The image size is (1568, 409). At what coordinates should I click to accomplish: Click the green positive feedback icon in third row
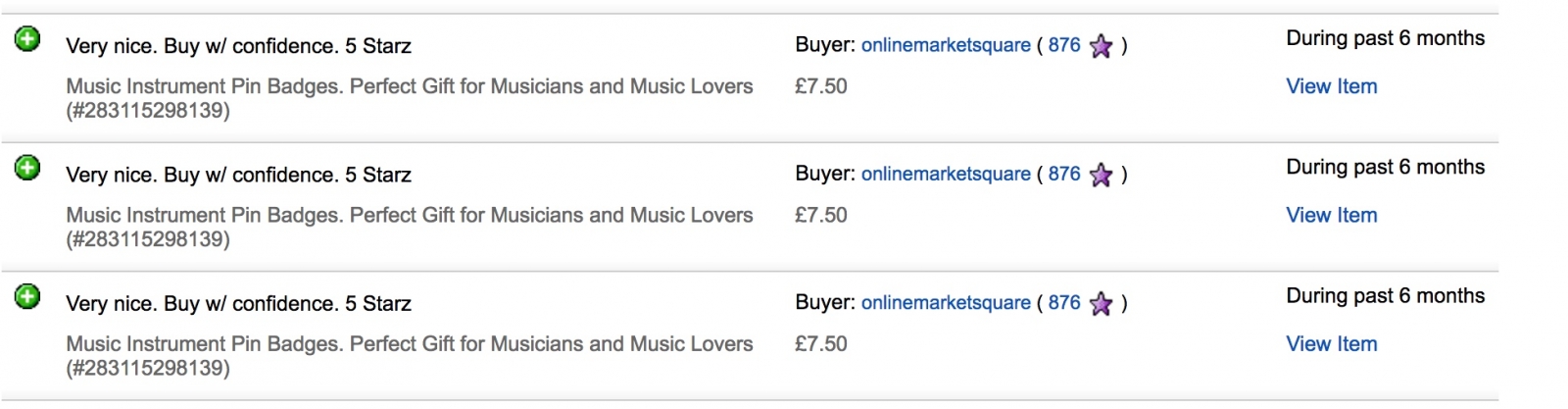27,296
